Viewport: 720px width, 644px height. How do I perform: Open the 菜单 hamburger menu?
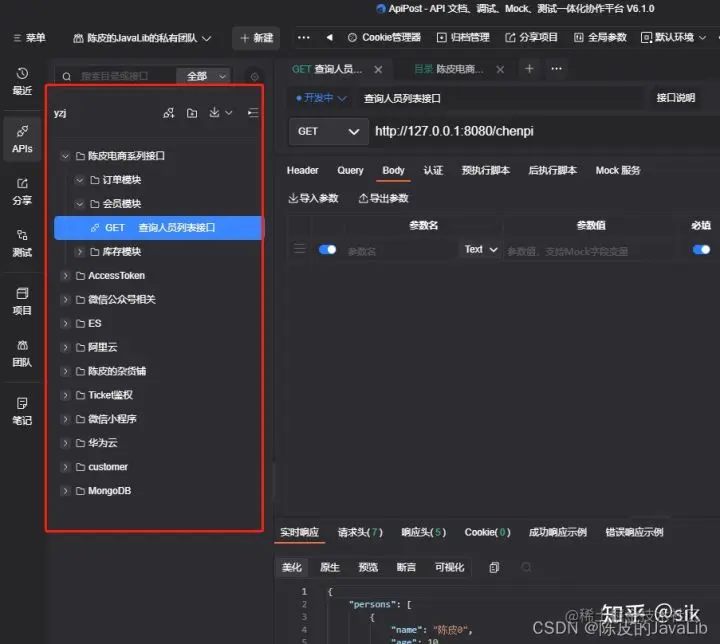[x=29, y=38]
